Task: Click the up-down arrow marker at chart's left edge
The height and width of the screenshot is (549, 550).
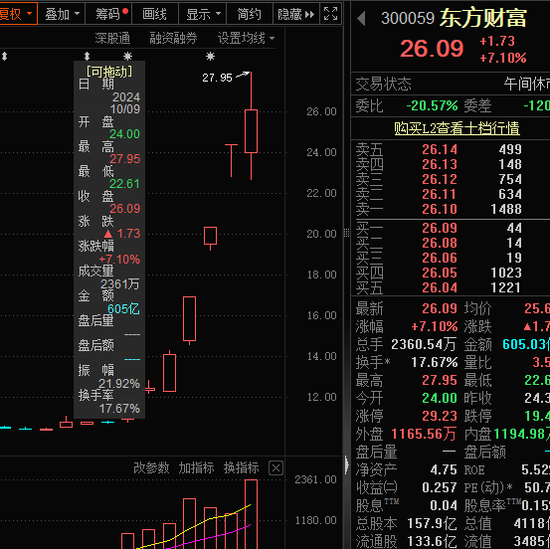Action: coord(5,56)
